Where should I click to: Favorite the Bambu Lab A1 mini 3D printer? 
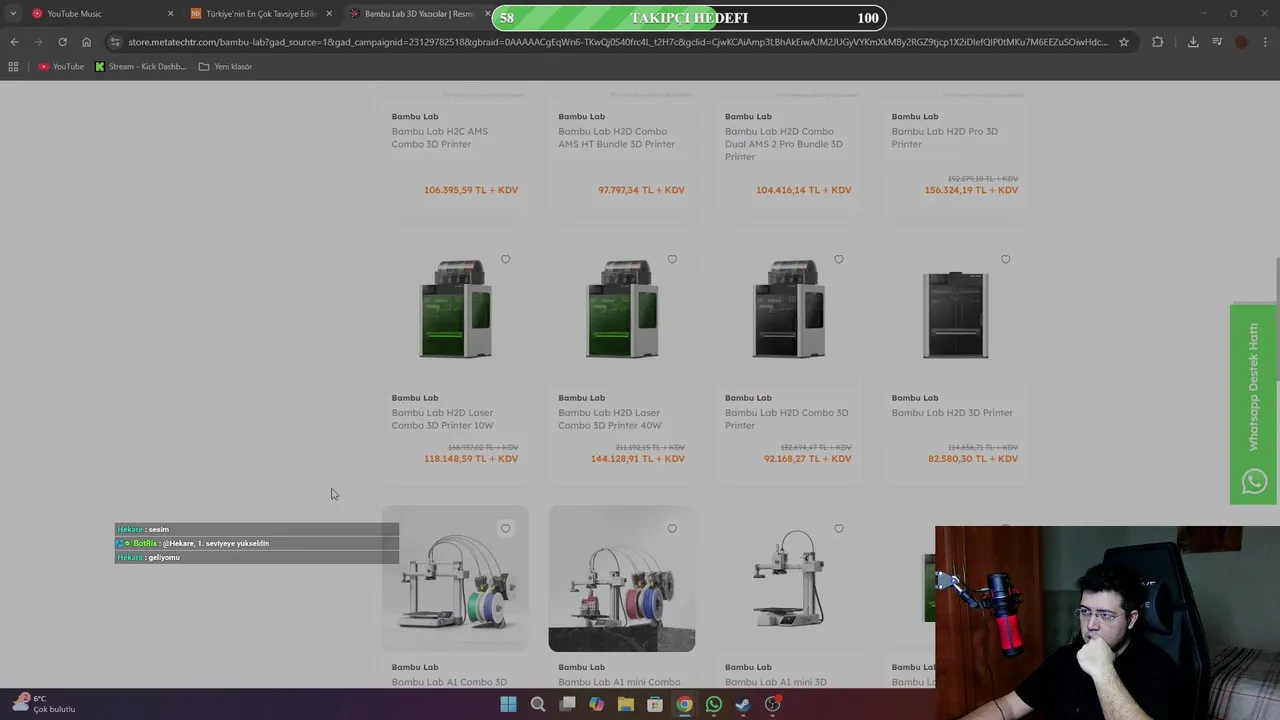(x=839, y=528)
